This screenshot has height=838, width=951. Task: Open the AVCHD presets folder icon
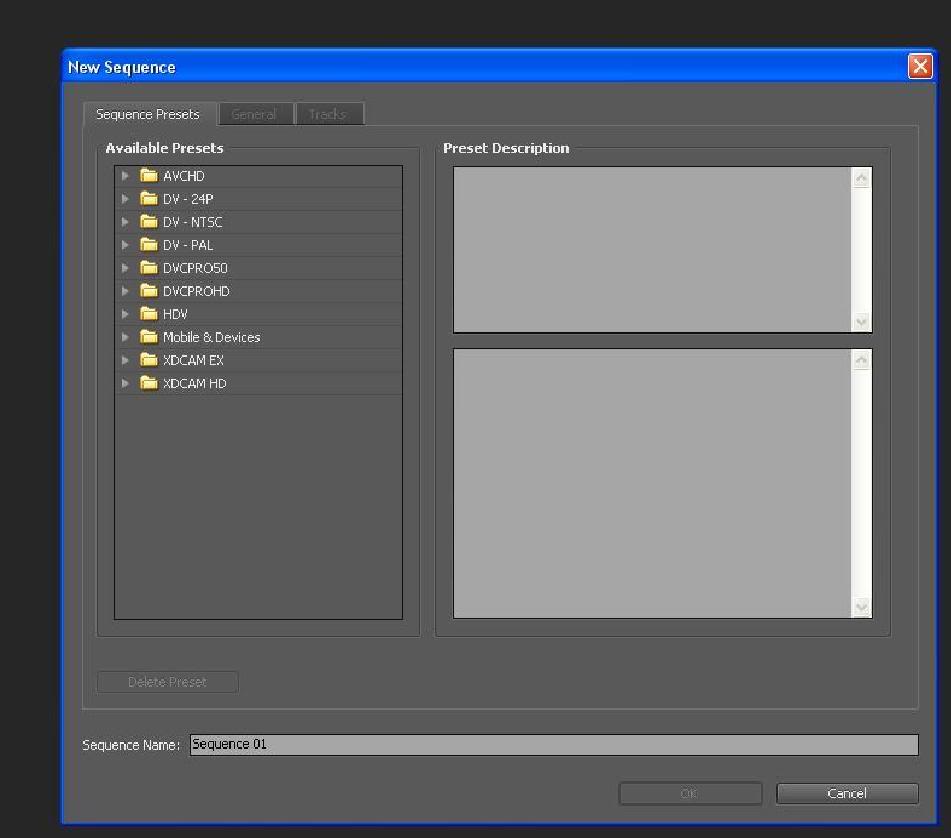tap(148, 175)
